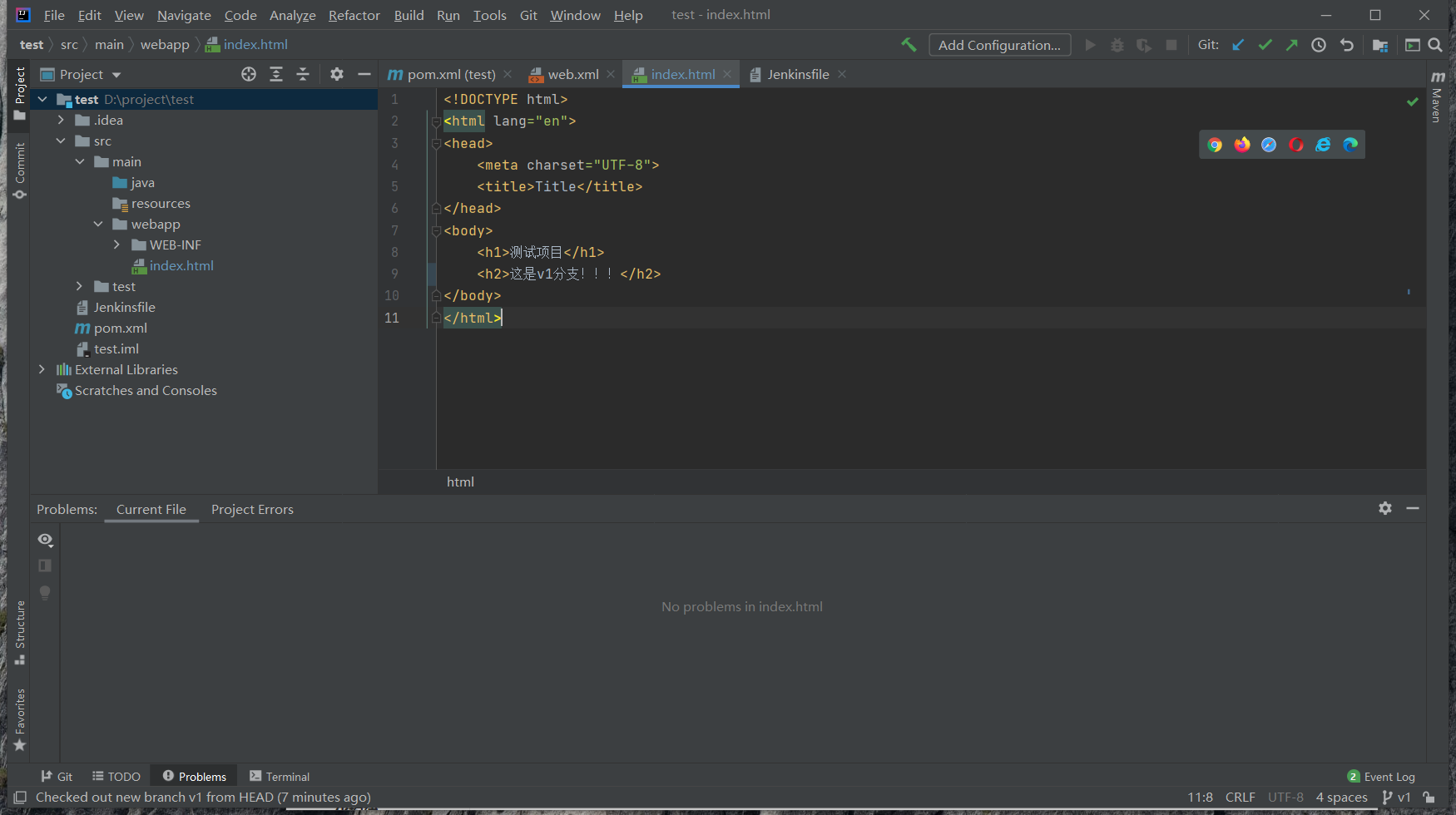Open the TODO tool window
The image size is (1456, 815).
[x=116, y=776]
